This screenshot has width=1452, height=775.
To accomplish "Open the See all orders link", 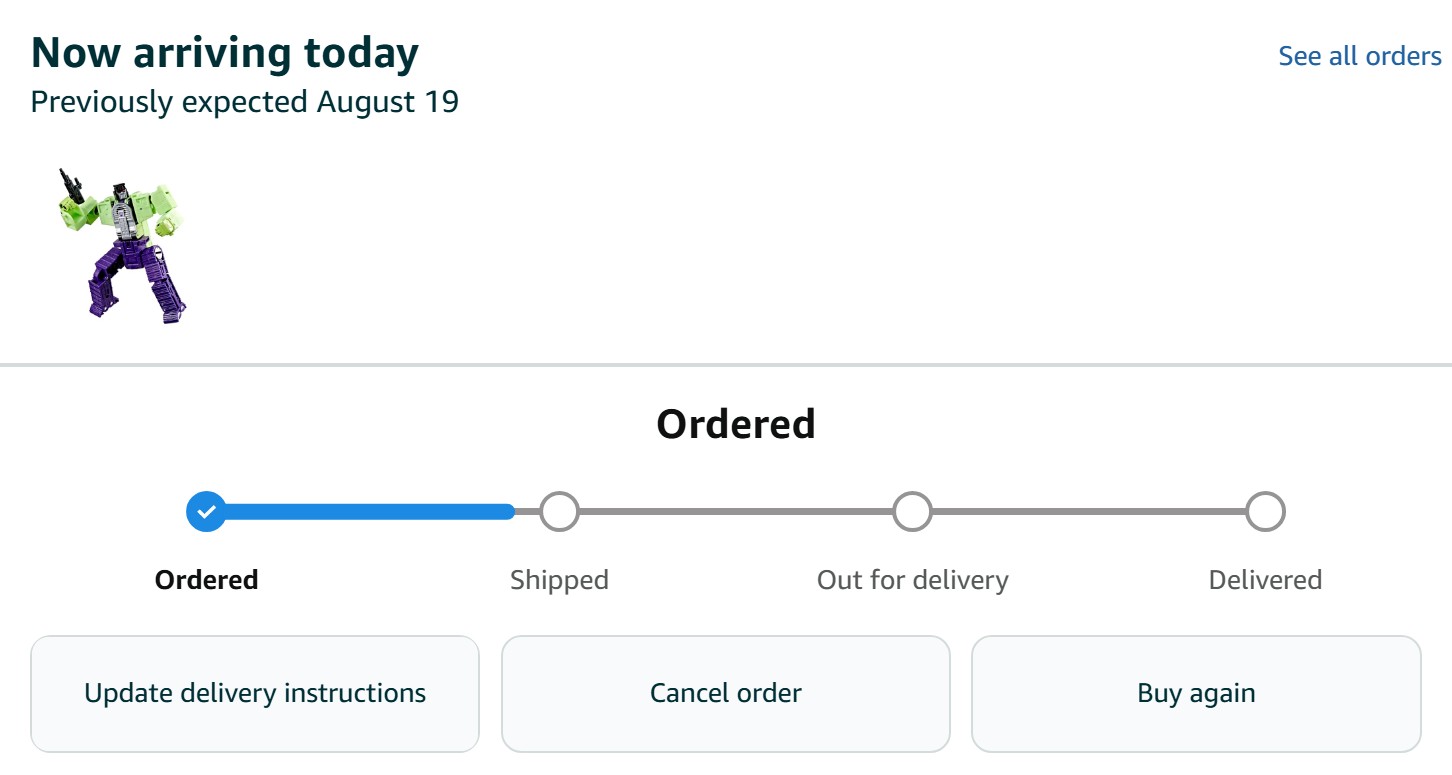I will click(x=1359, y=56).
